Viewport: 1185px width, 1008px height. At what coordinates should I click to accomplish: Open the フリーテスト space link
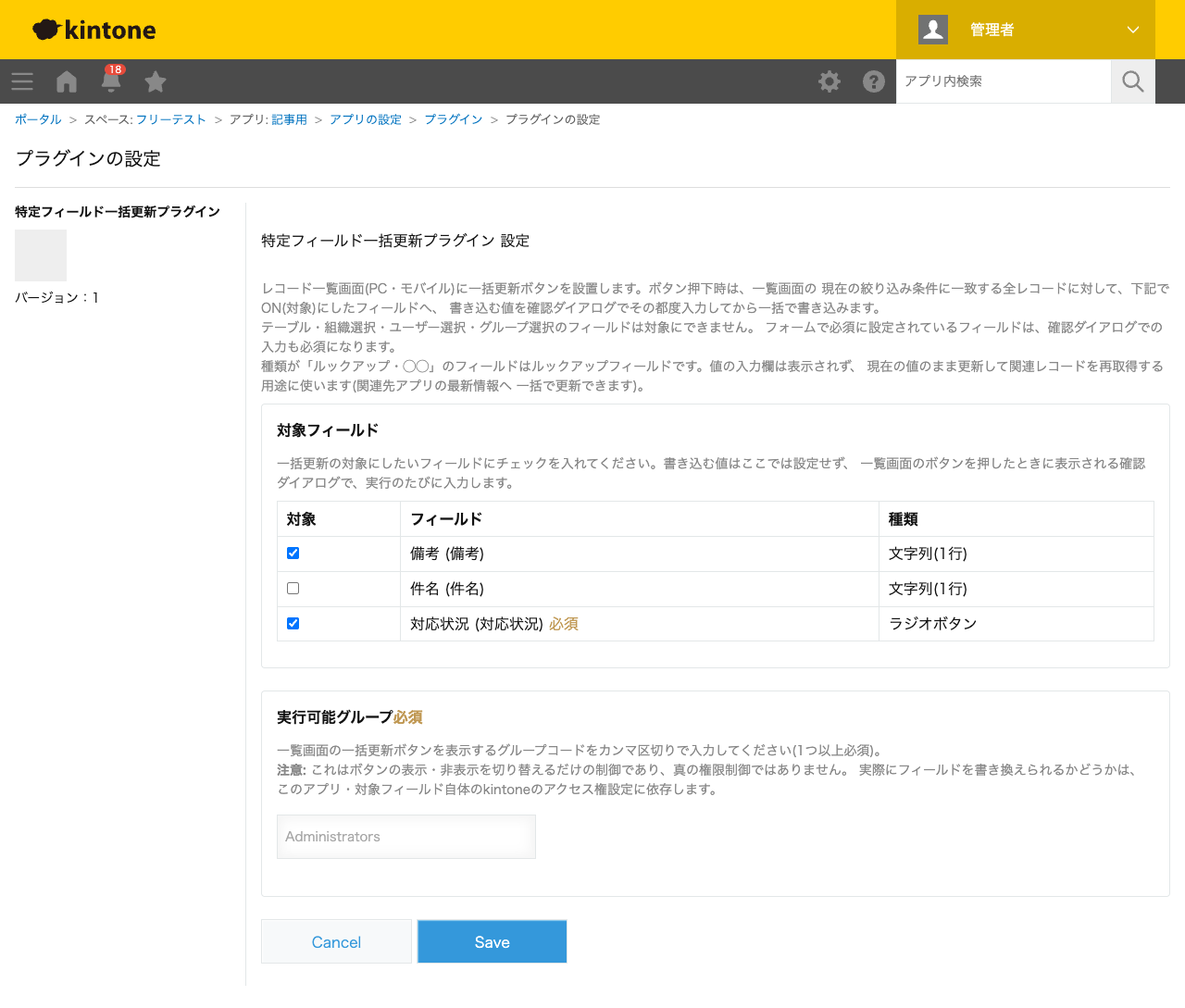(x=171, y=119)
